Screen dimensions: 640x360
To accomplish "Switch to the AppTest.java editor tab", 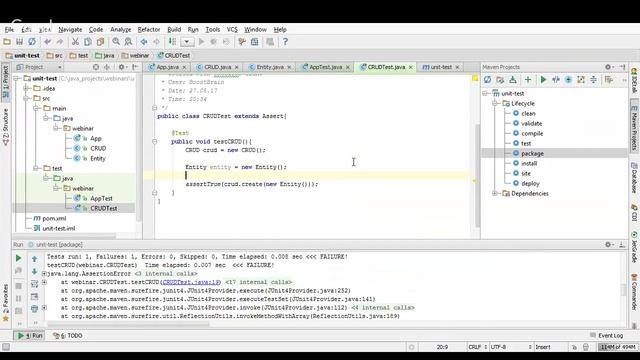I will (325, 67).
